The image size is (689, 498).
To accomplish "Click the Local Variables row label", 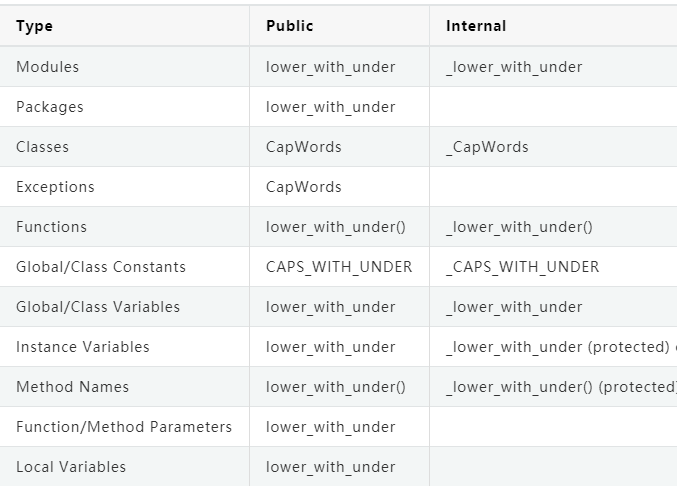I will pos(71,467).
